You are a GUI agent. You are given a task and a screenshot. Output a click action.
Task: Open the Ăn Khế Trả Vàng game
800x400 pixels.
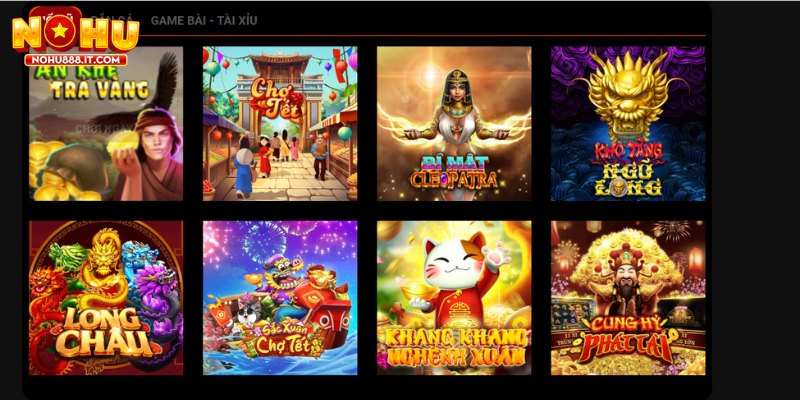coord(106,123)
